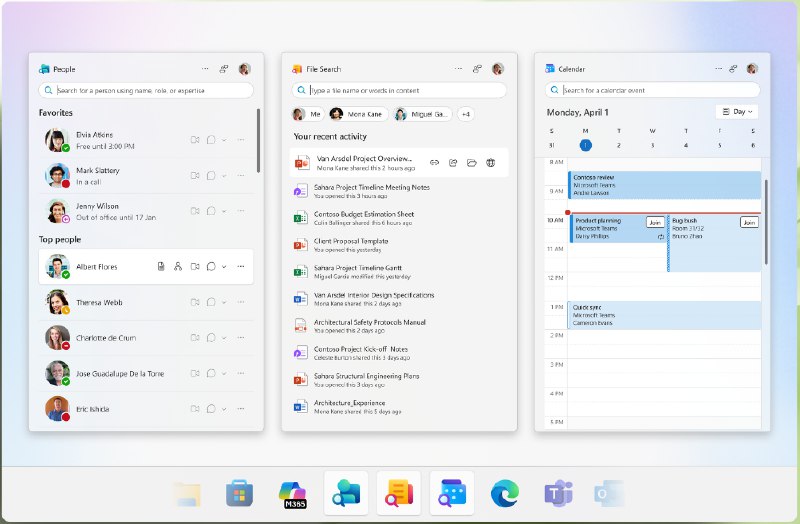Expand chat options for Elvia Atkins
Viewport: 800px width, 524px height.
[x=224, y=140]
